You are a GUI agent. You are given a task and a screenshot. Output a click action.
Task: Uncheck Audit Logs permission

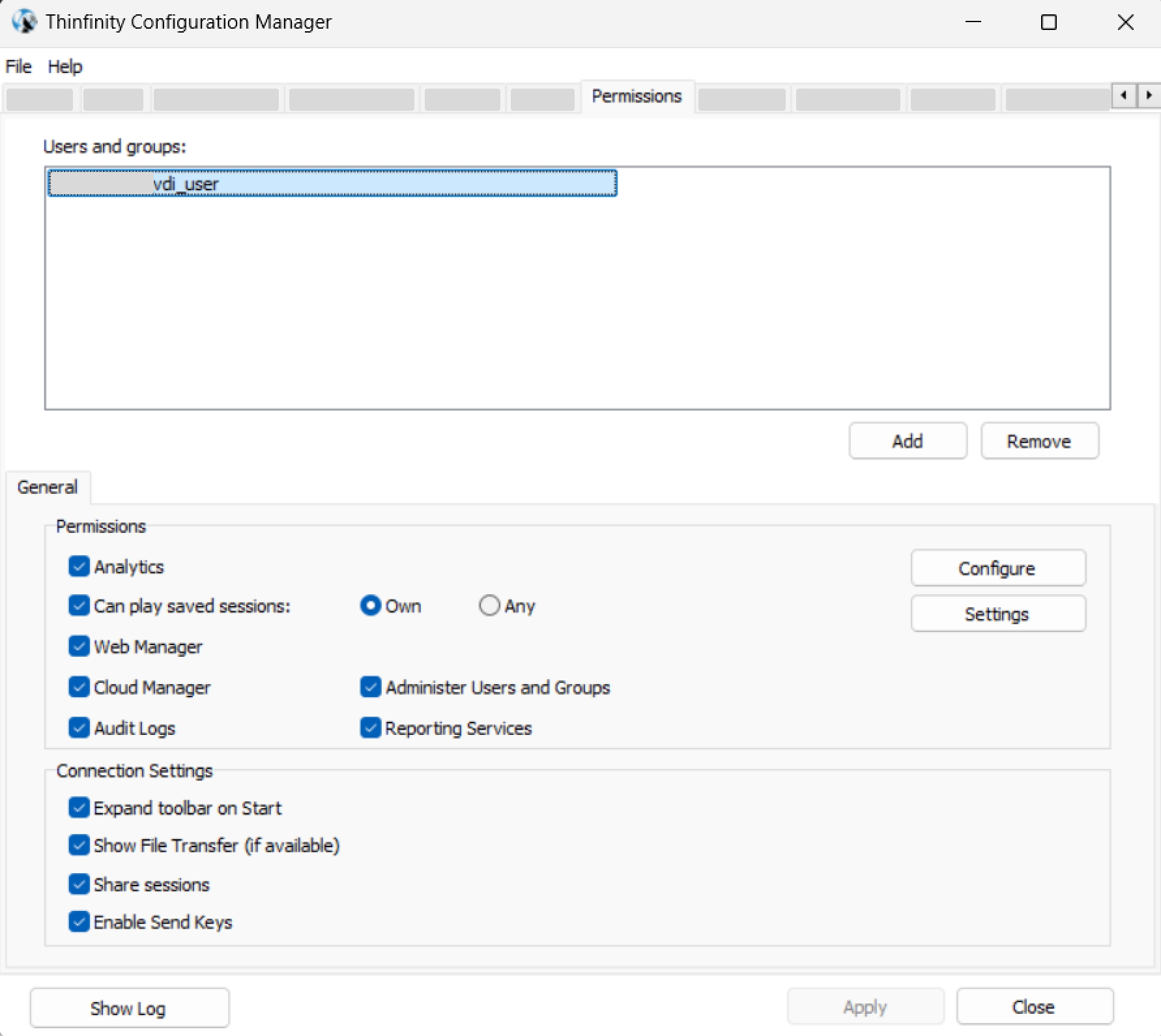[79, 727]
